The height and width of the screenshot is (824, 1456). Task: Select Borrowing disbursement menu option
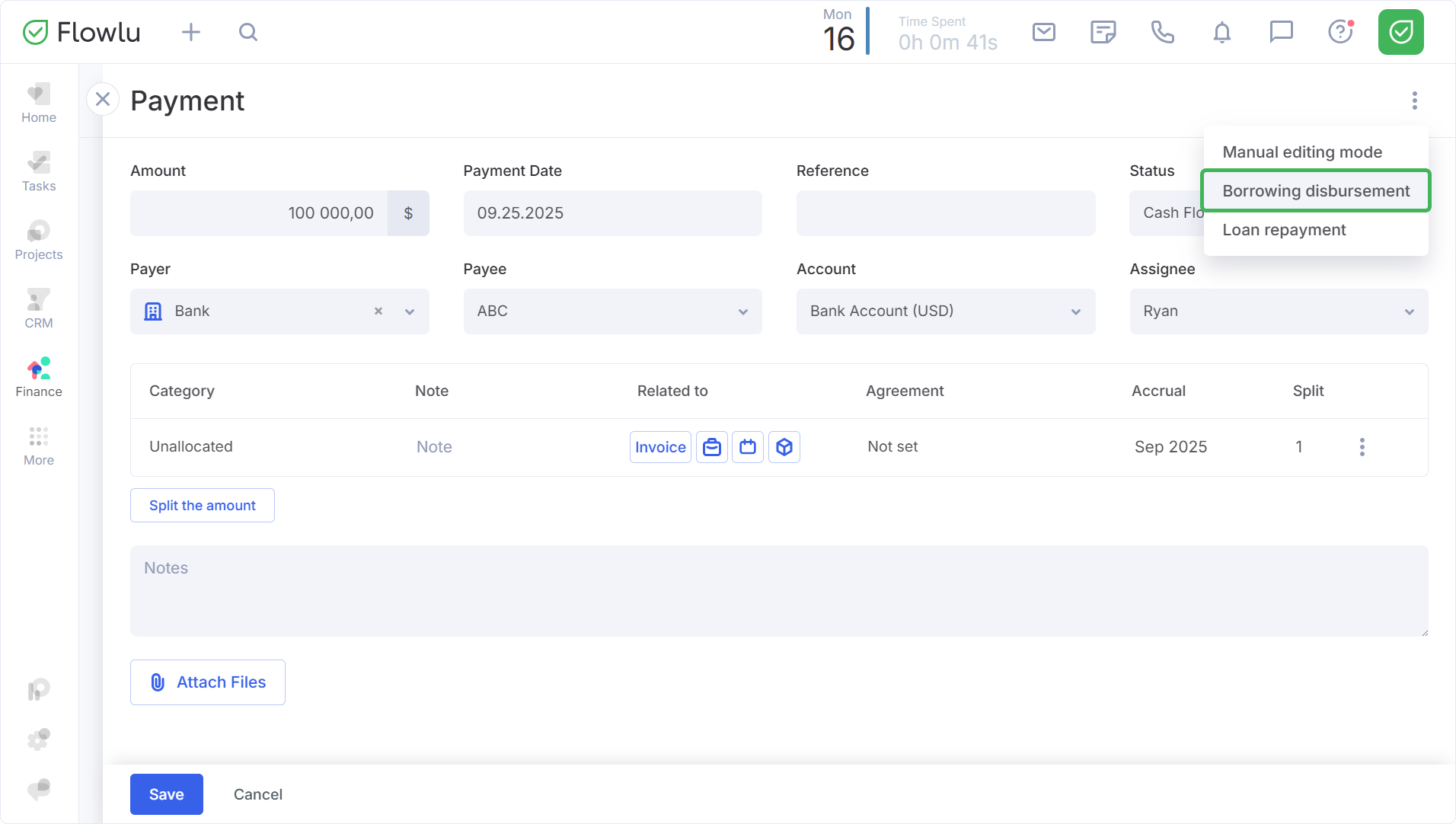click(1315, 191)
